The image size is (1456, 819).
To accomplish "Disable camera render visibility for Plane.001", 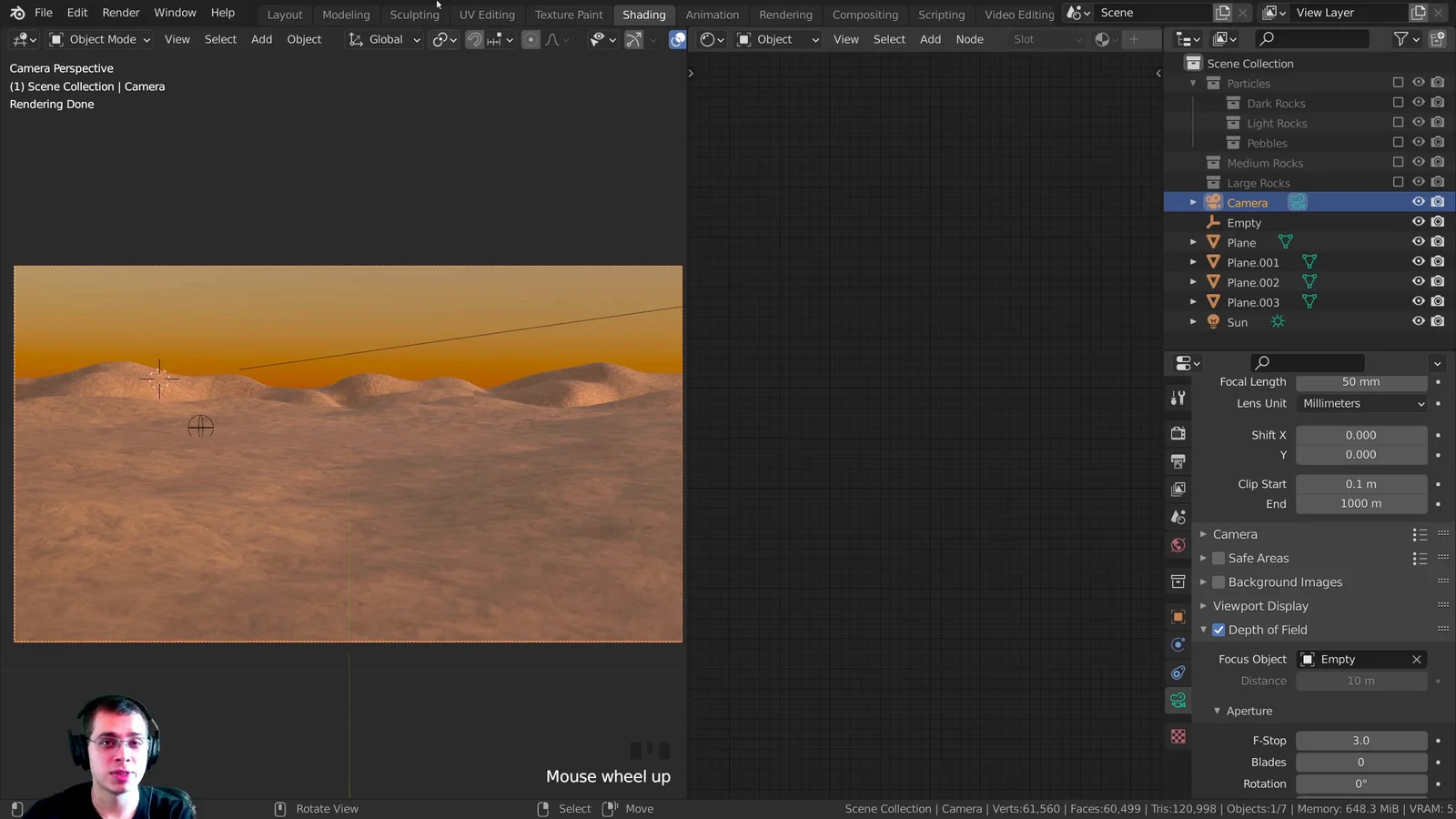I will point(1438,261).
